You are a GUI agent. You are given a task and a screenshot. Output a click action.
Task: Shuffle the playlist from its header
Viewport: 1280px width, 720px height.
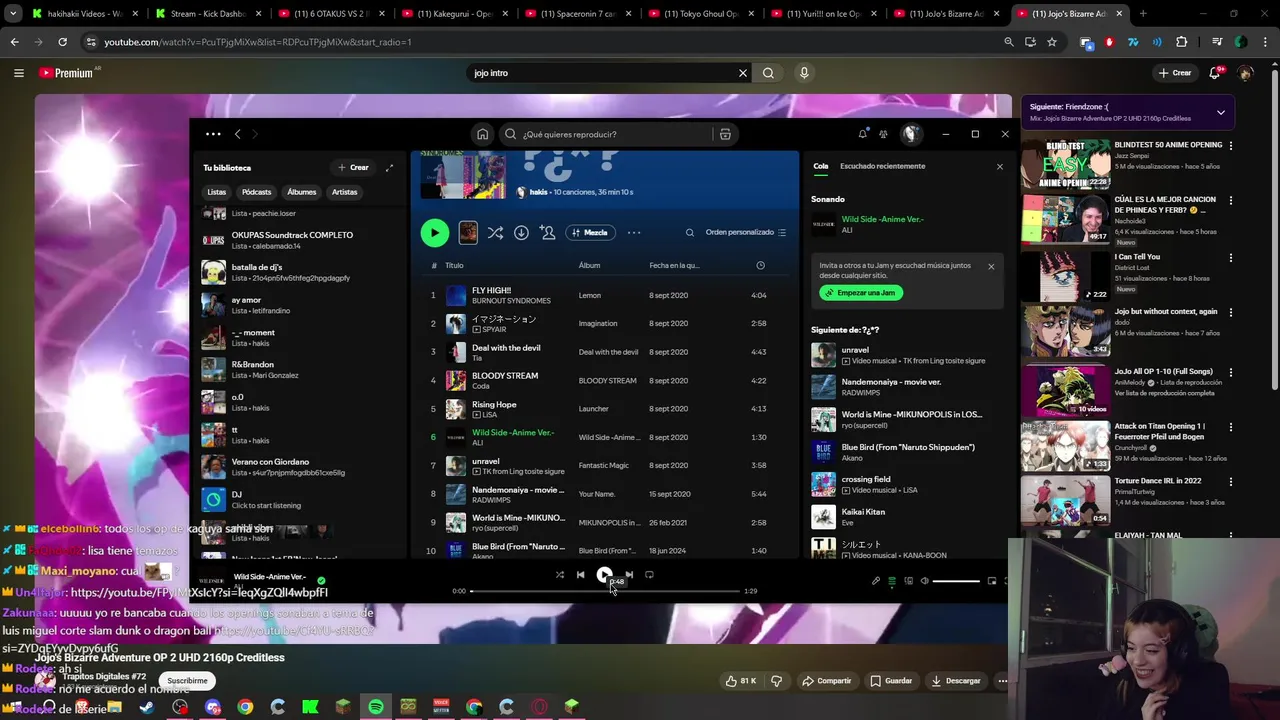495,232
